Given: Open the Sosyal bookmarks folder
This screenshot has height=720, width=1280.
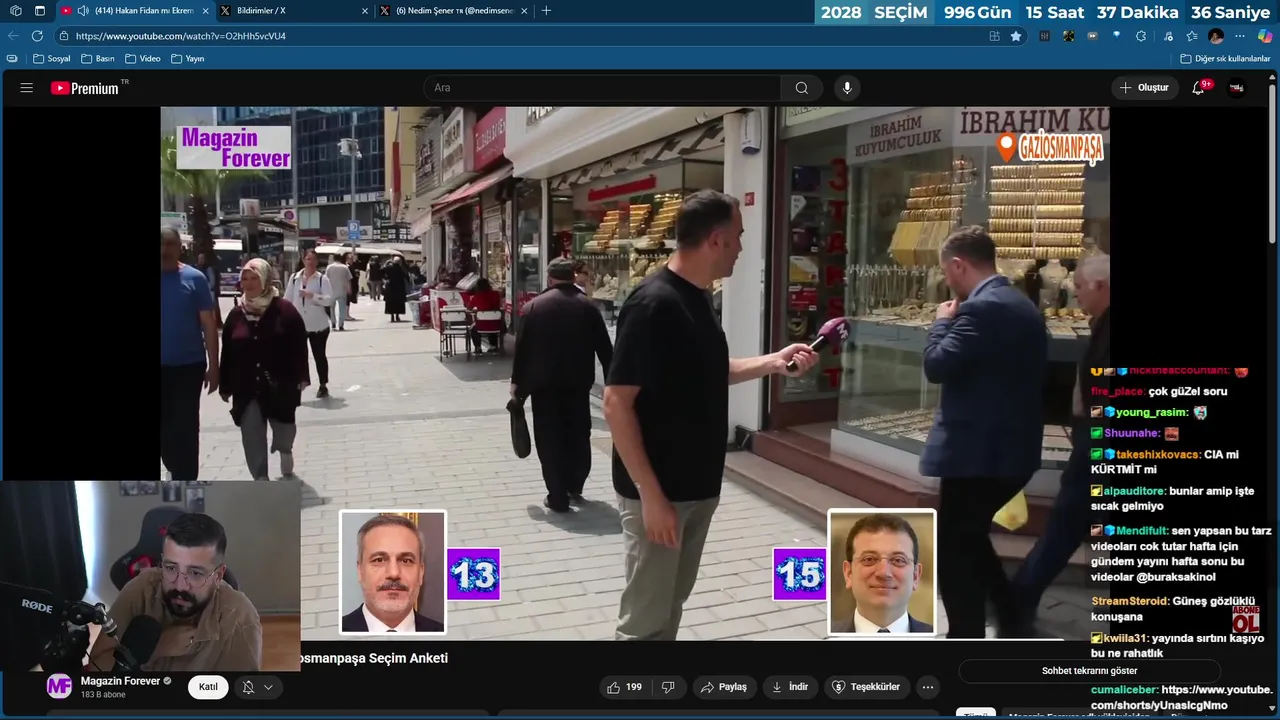Looking at the screenshot, I should (52, 59).
